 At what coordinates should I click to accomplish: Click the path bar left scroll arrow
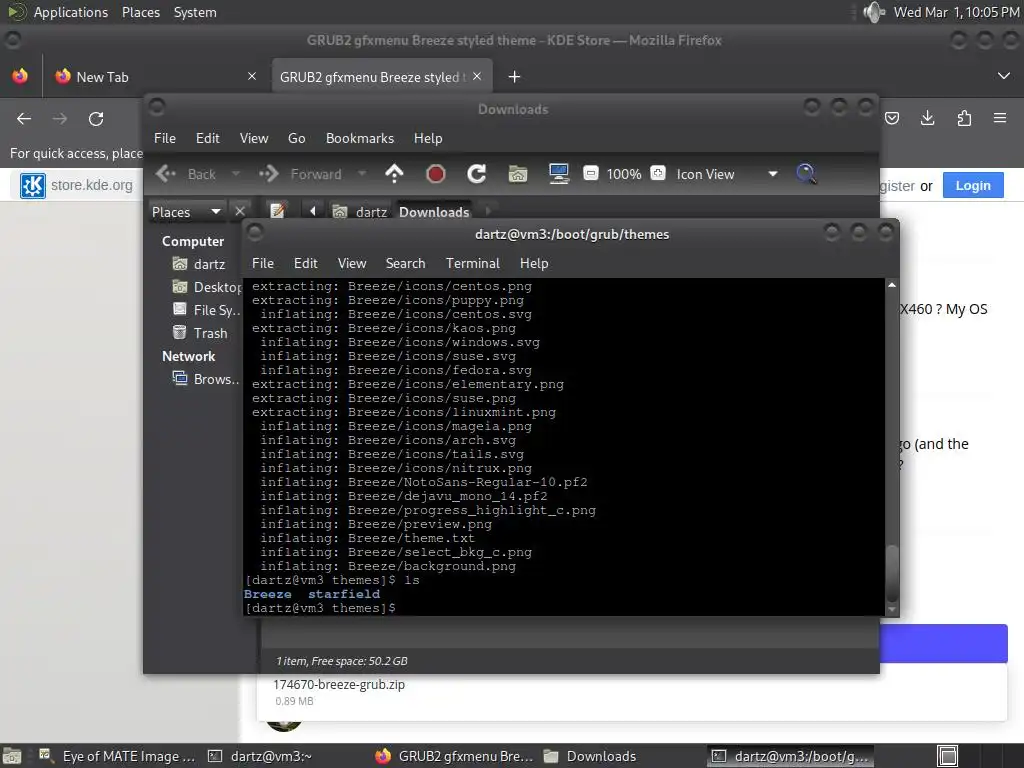click(313, 211)
